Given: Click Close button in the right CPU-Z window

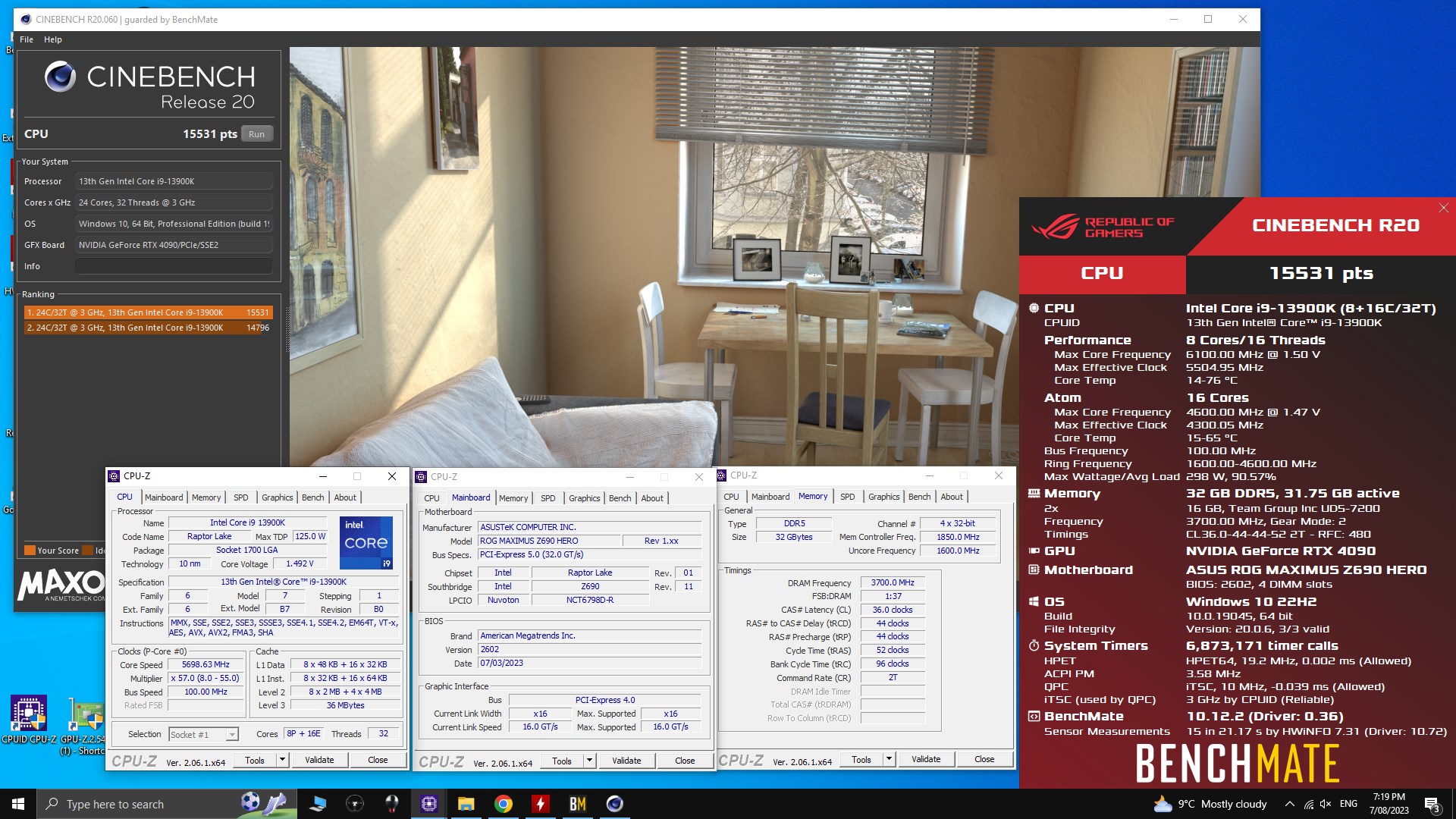Looking at the screenshot, I should [x=984, y=759].
